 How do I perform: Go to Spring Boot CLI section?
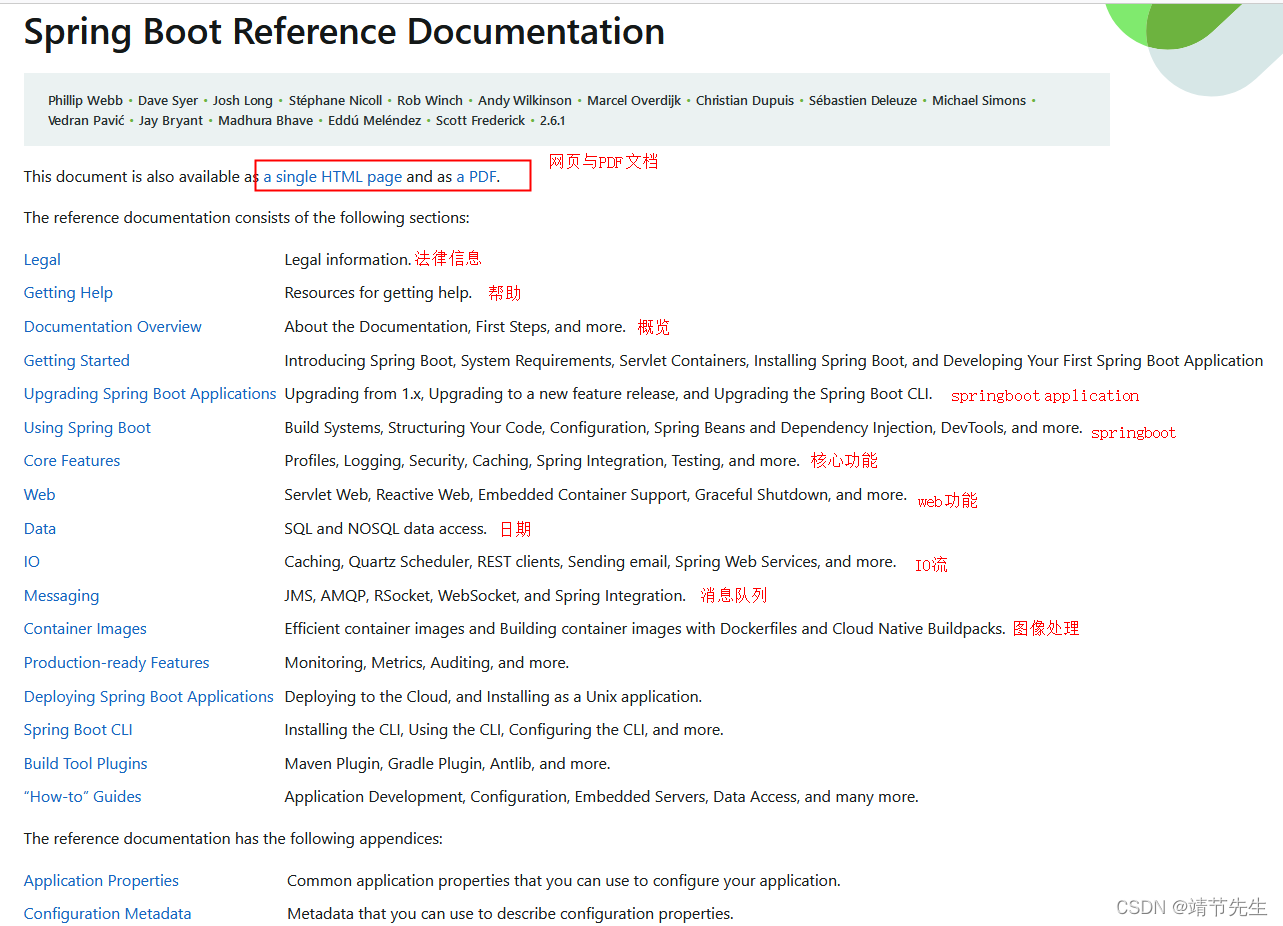click(x=78, y=730)
